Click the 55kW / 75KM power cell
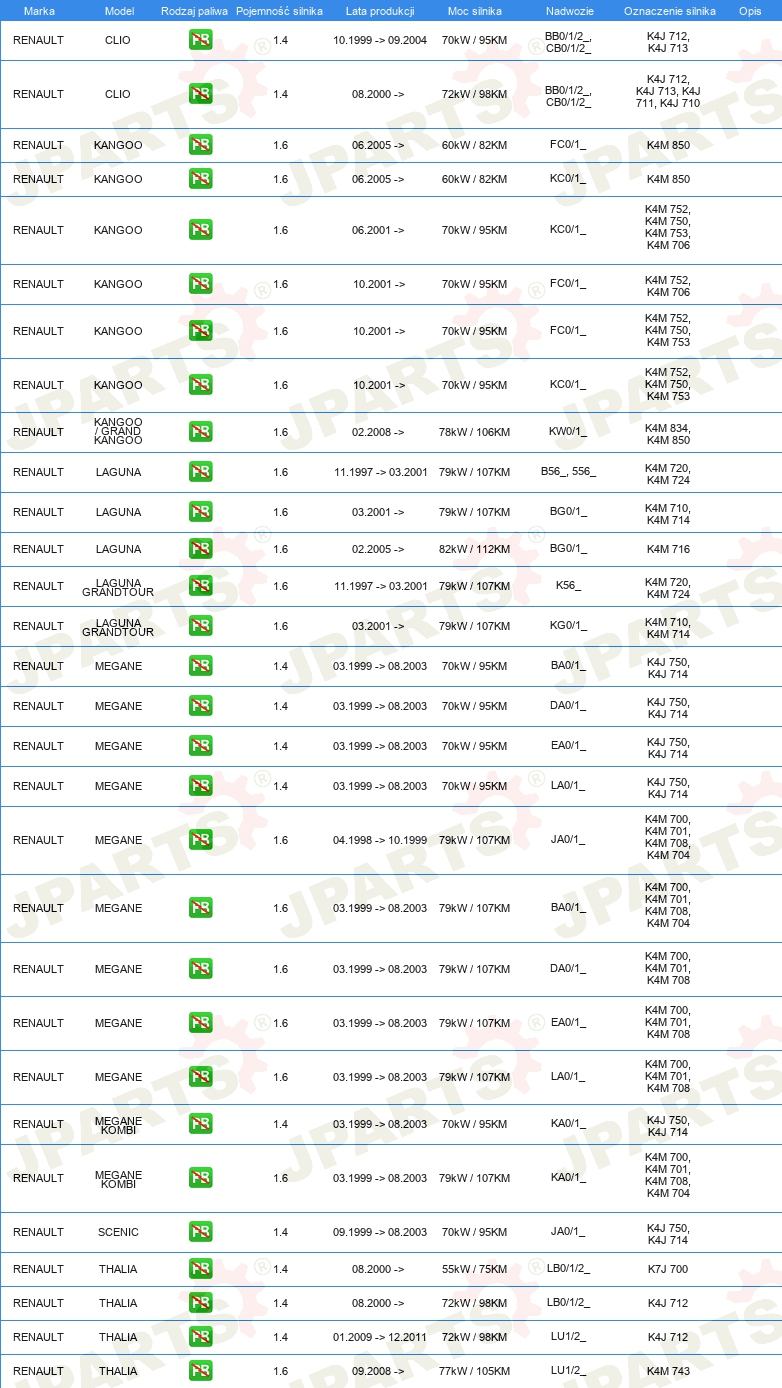 pos(474,1269)
